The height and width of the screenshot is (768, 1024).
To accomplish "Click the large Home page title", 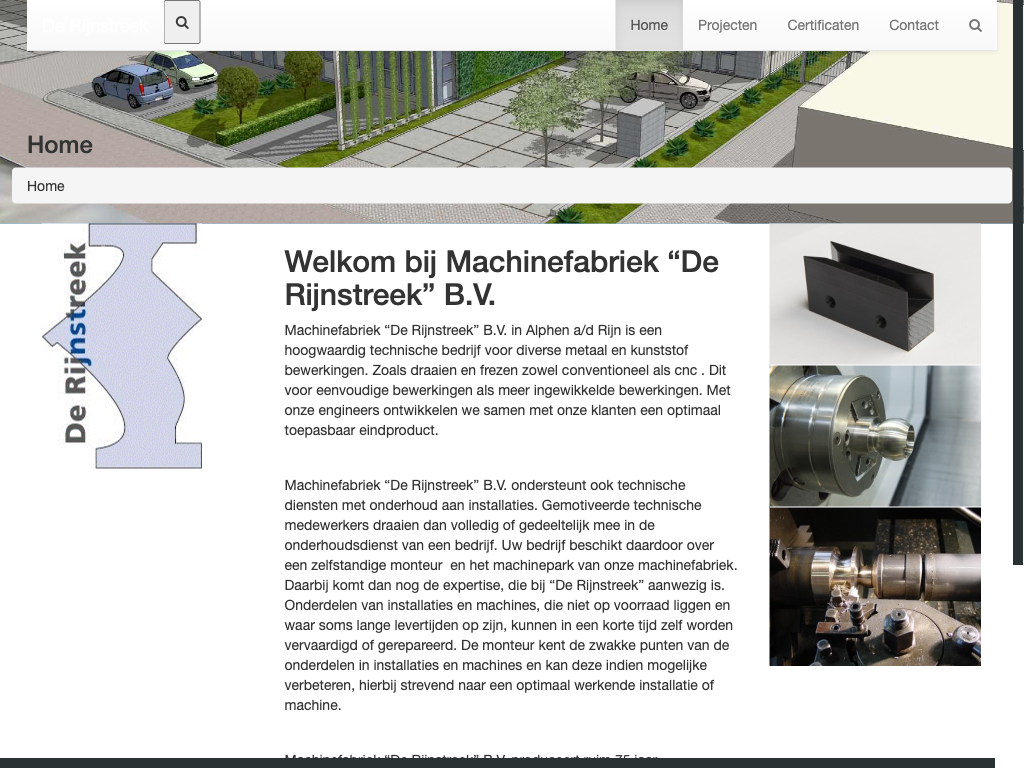I will (x=60, y=145).
